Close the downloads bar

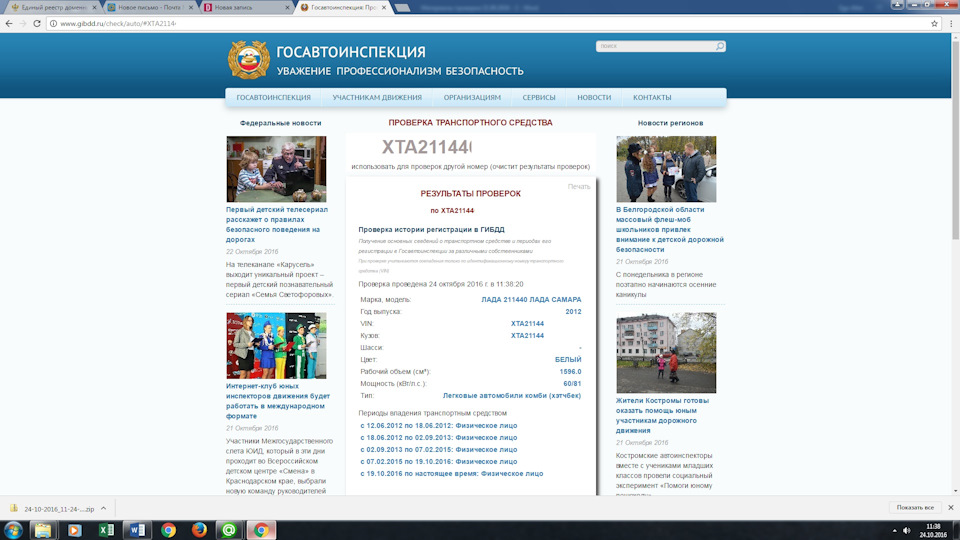[951, 508]
